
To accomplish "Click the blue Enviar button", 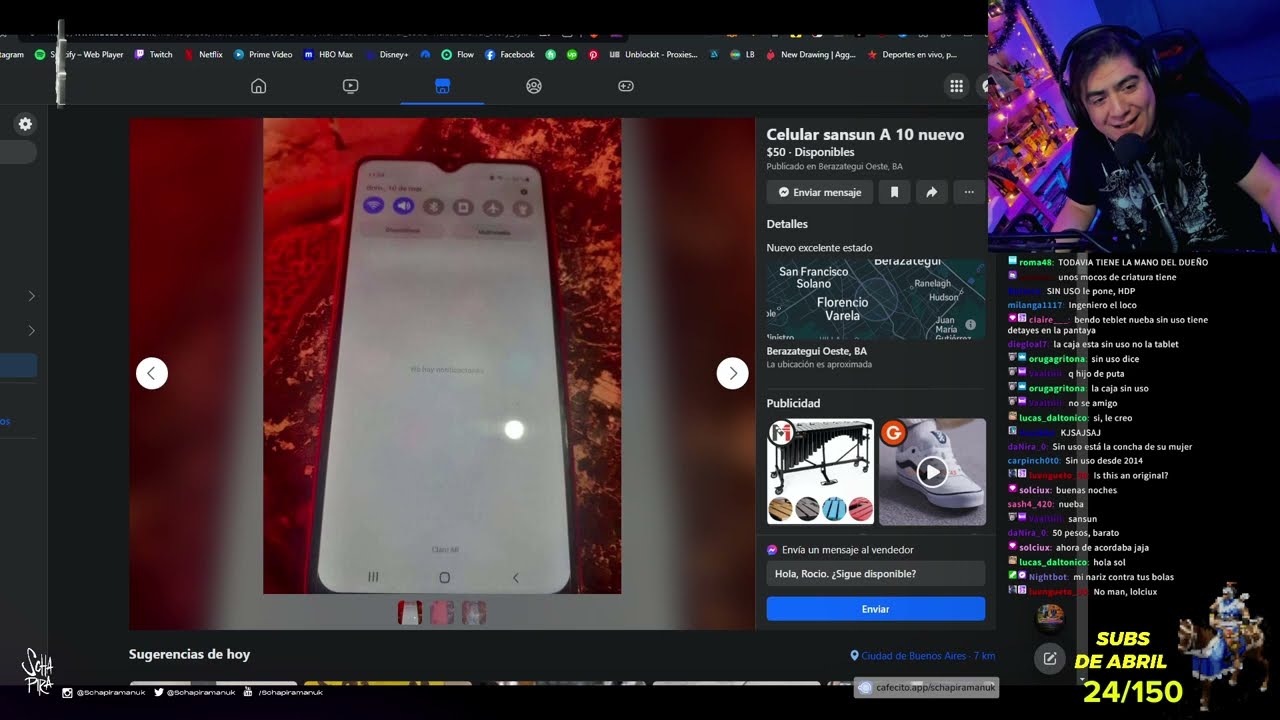I will click(x=876, y=609).
